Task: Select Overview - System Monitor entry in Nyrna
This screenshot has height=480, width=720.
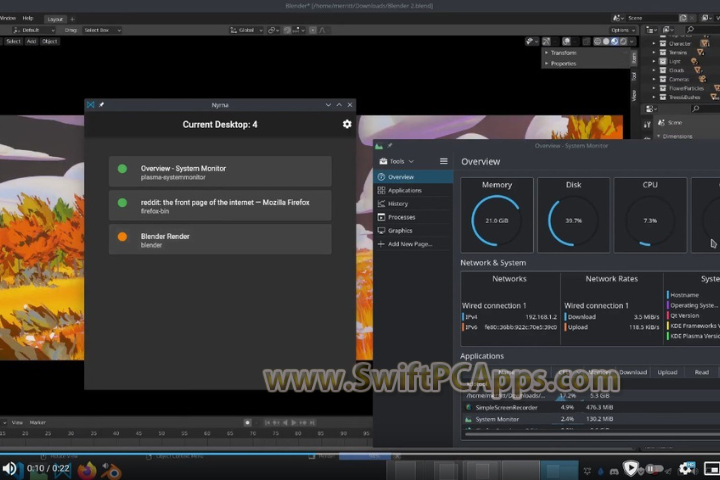Action: (220, 171)
